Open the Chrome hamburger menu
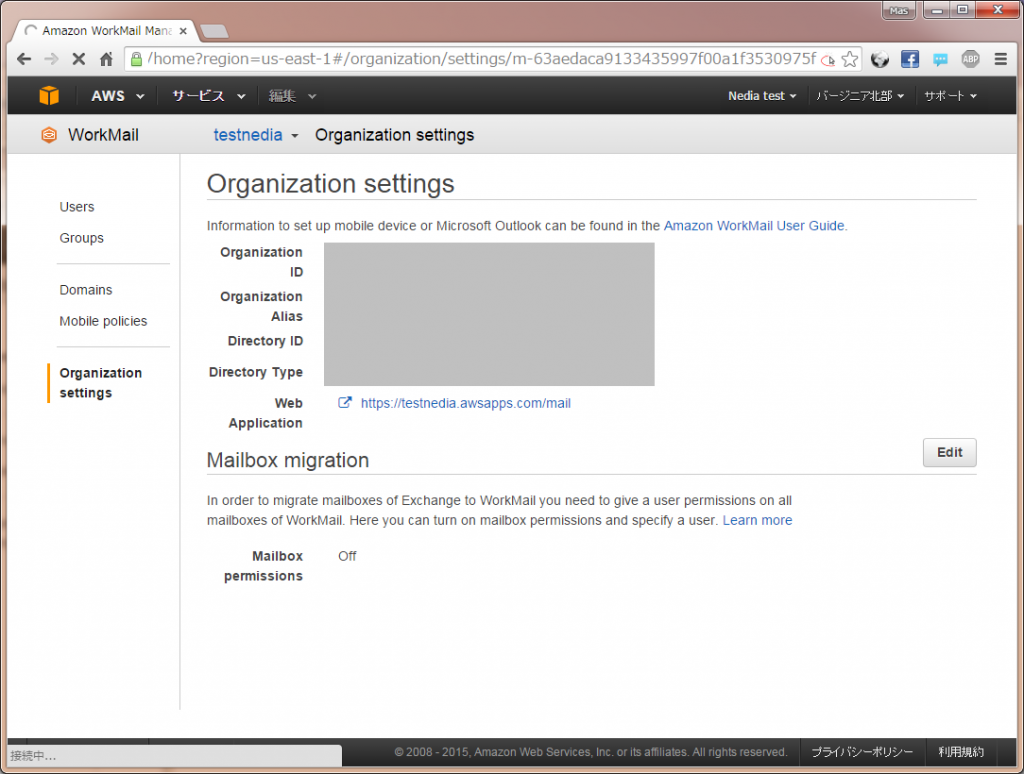1024x774 pixels. tap(1000, 59)
